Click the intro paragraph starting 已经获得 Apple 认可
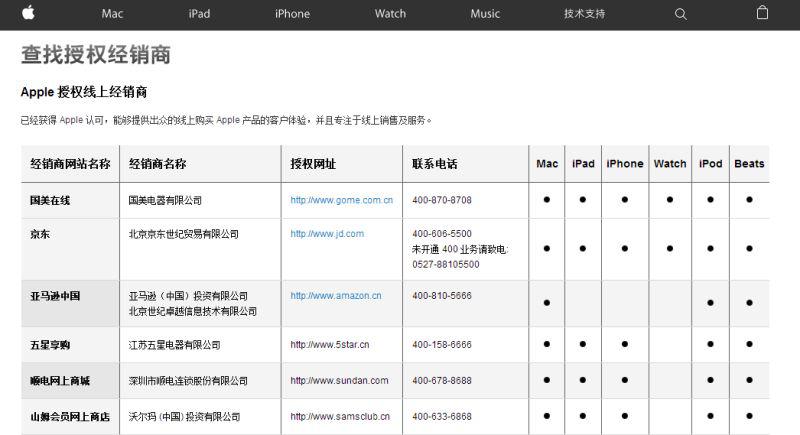The width and height of the screenshot is (800, 435). click(226, 120)
